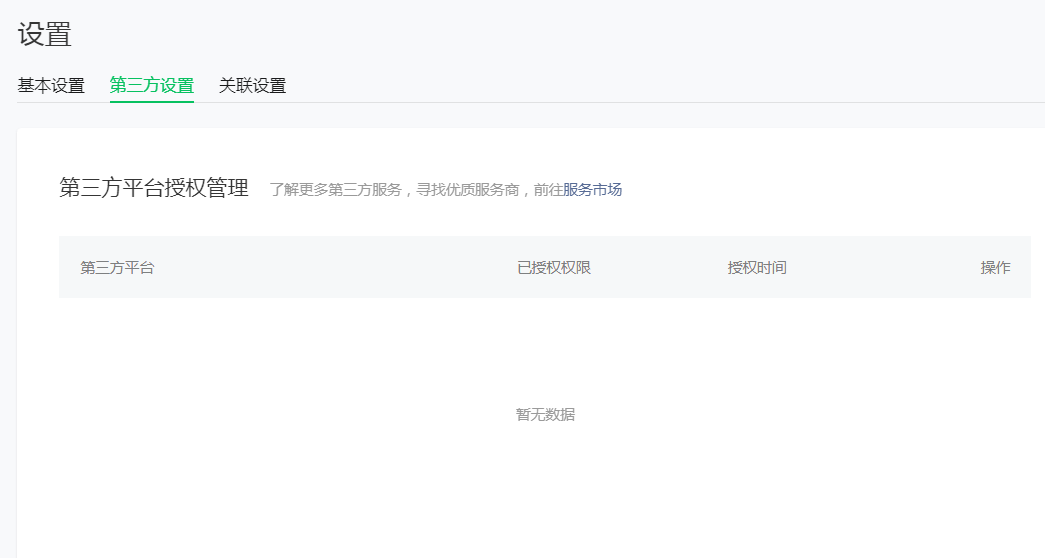Screen dimensions: 1045x558
Task: Click the 第三方平台 column header
Action: pyautogui.click(x=117, y=267)
